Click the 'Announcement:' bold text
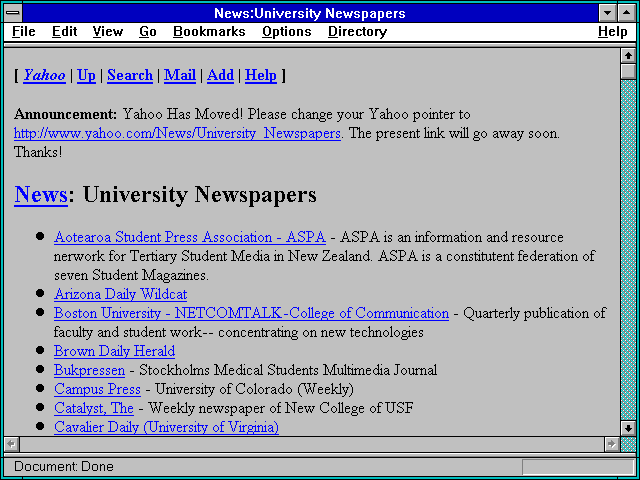Viewport: 640px width, 480px height. pyautogui.click(x=65, y=114)
